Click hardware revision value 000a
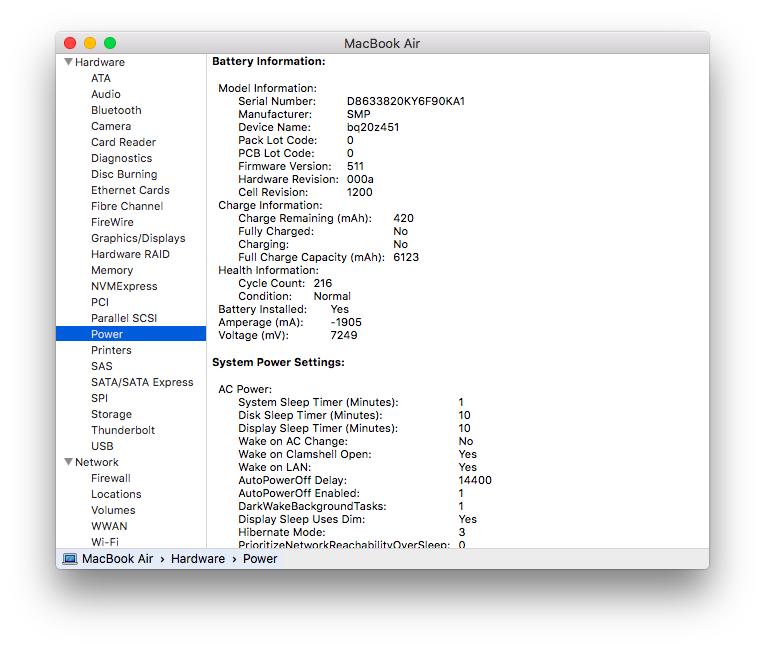This screenshot has width=765, height=649. pos(360,179)
